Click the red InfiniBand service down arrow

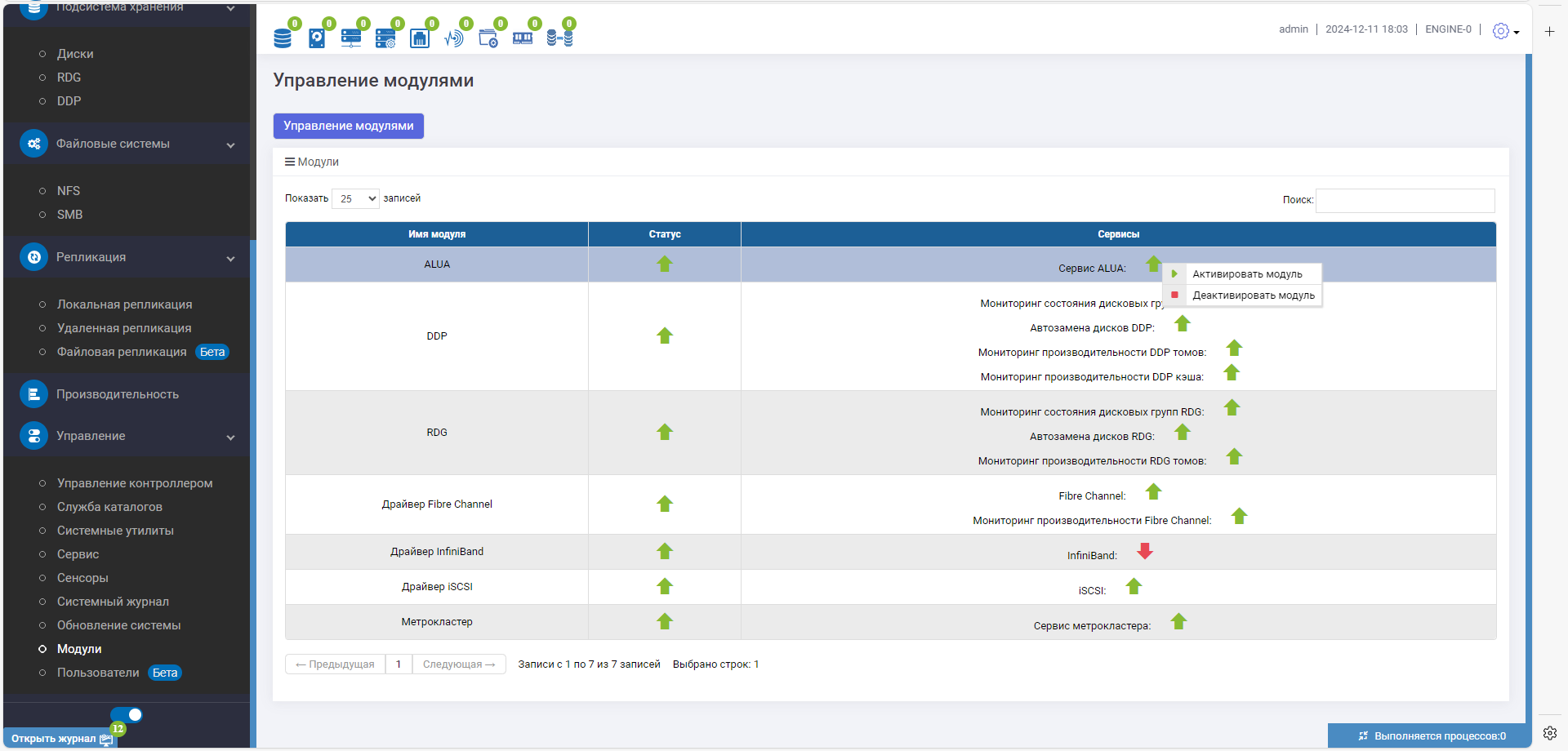pos(1145,552)
